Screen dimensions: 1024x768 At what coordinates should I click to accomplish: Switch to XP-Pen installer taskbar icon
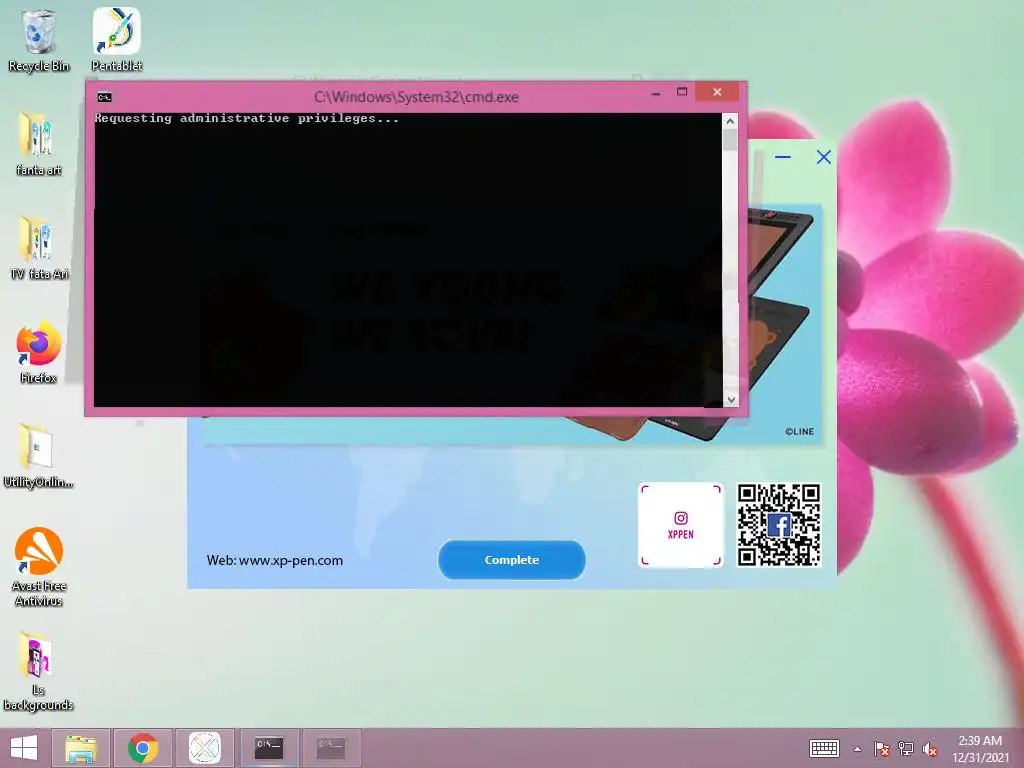click(205, 748)
